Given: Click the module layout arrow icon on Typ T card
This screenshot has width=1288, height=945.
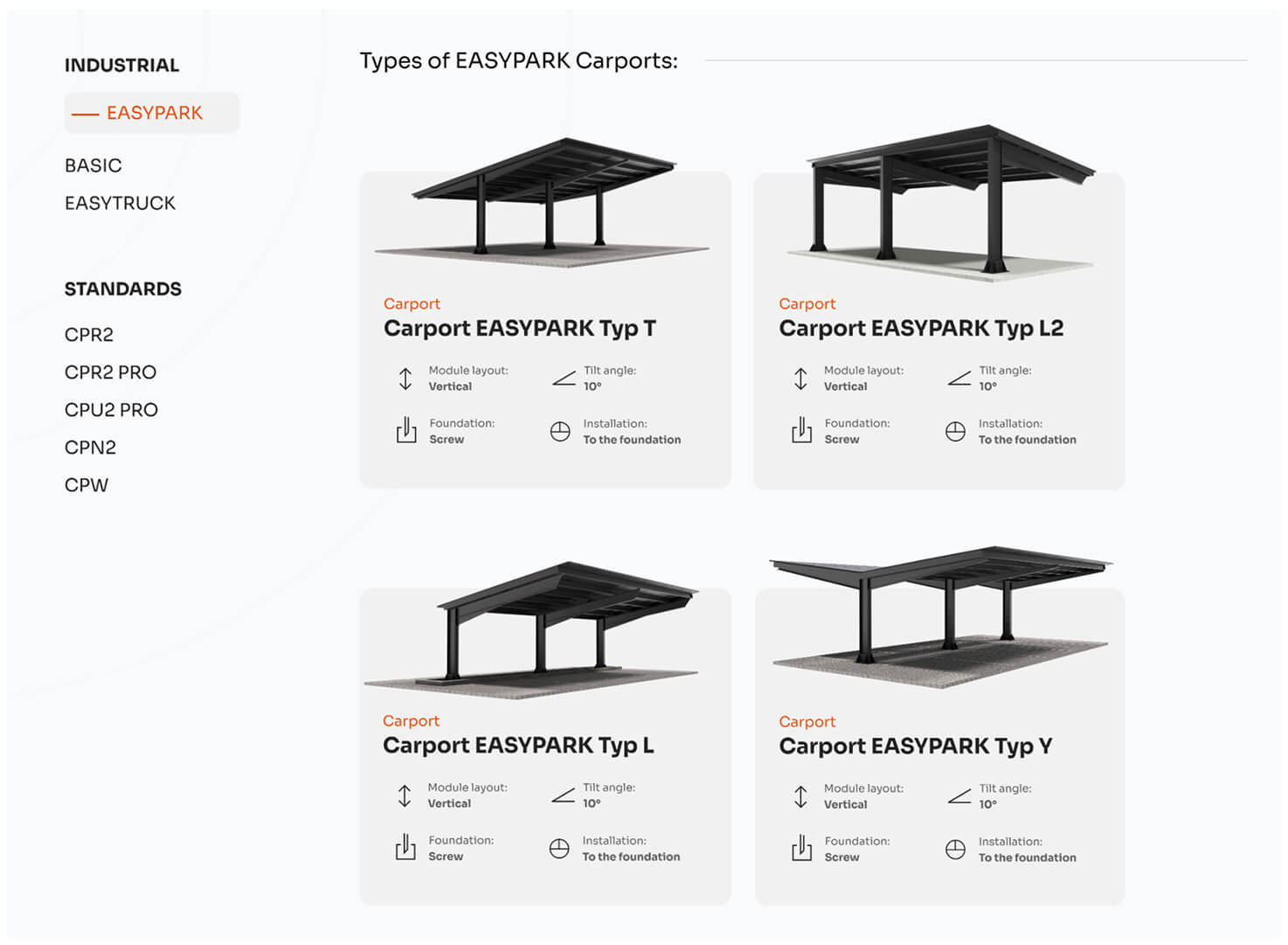Looking at the screenshot, I should tap(405, 379).
